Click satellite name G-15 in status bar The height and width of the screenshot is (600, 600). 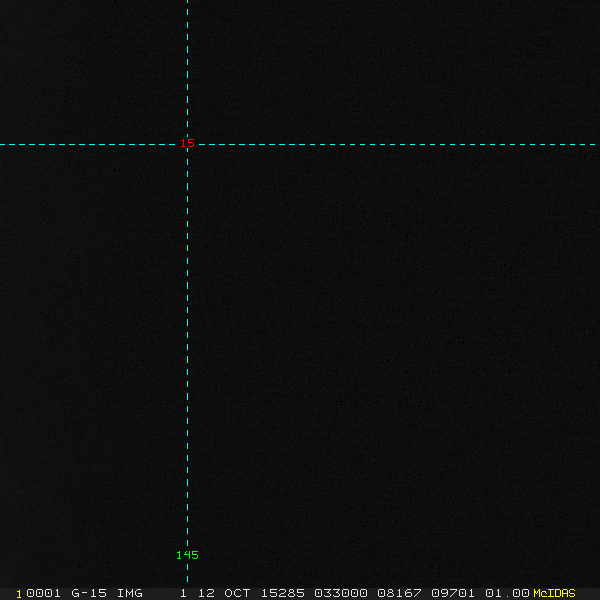(89, 593)
